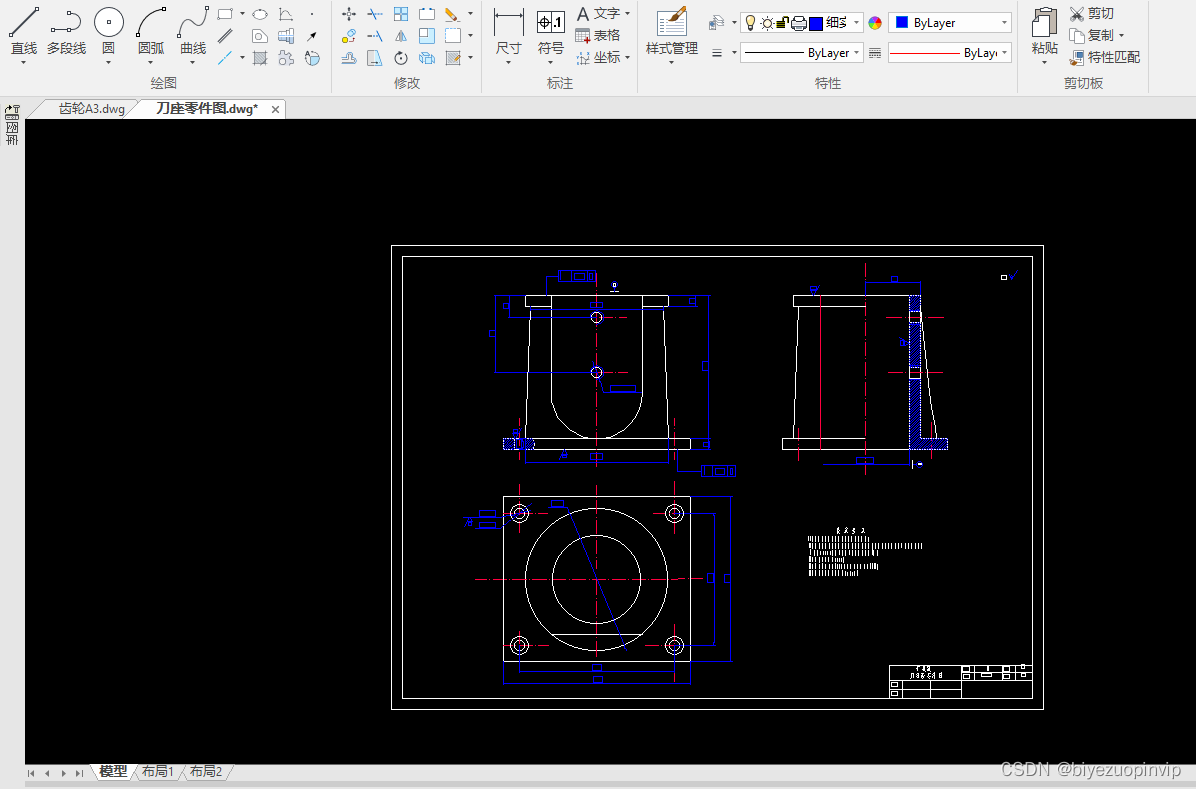Expand the Symbol (符号) dropdown
The width and height of the screenshot is (1196, 789).
551,62
